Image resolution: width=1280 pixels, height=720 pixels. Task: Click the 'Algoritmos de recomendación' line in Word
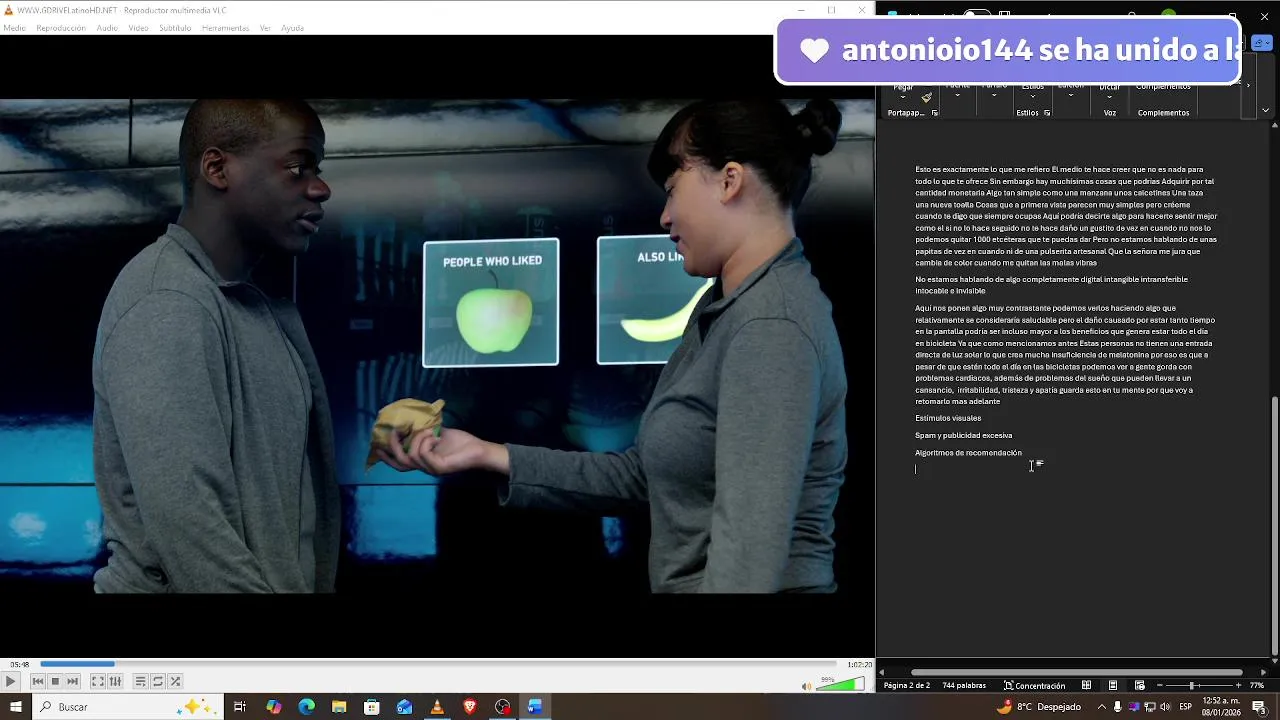968,453
